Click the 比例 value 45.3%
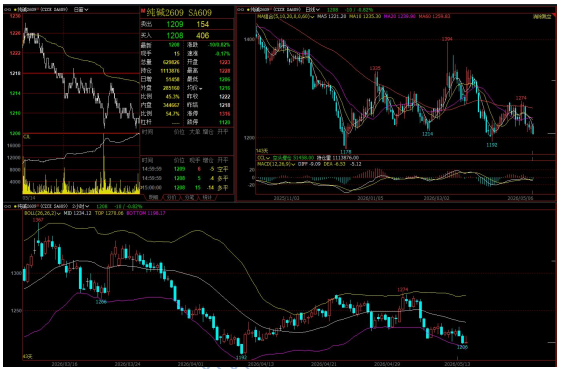 click(x=172, y=97)
